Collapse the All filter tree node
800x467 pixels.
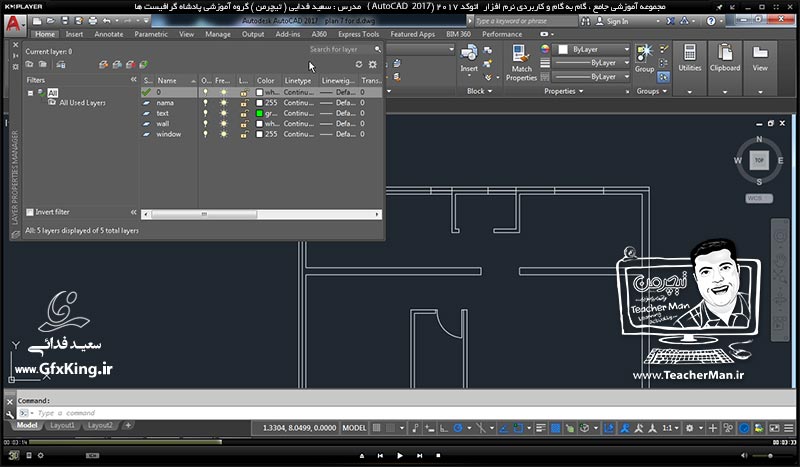tap(31, 93)
